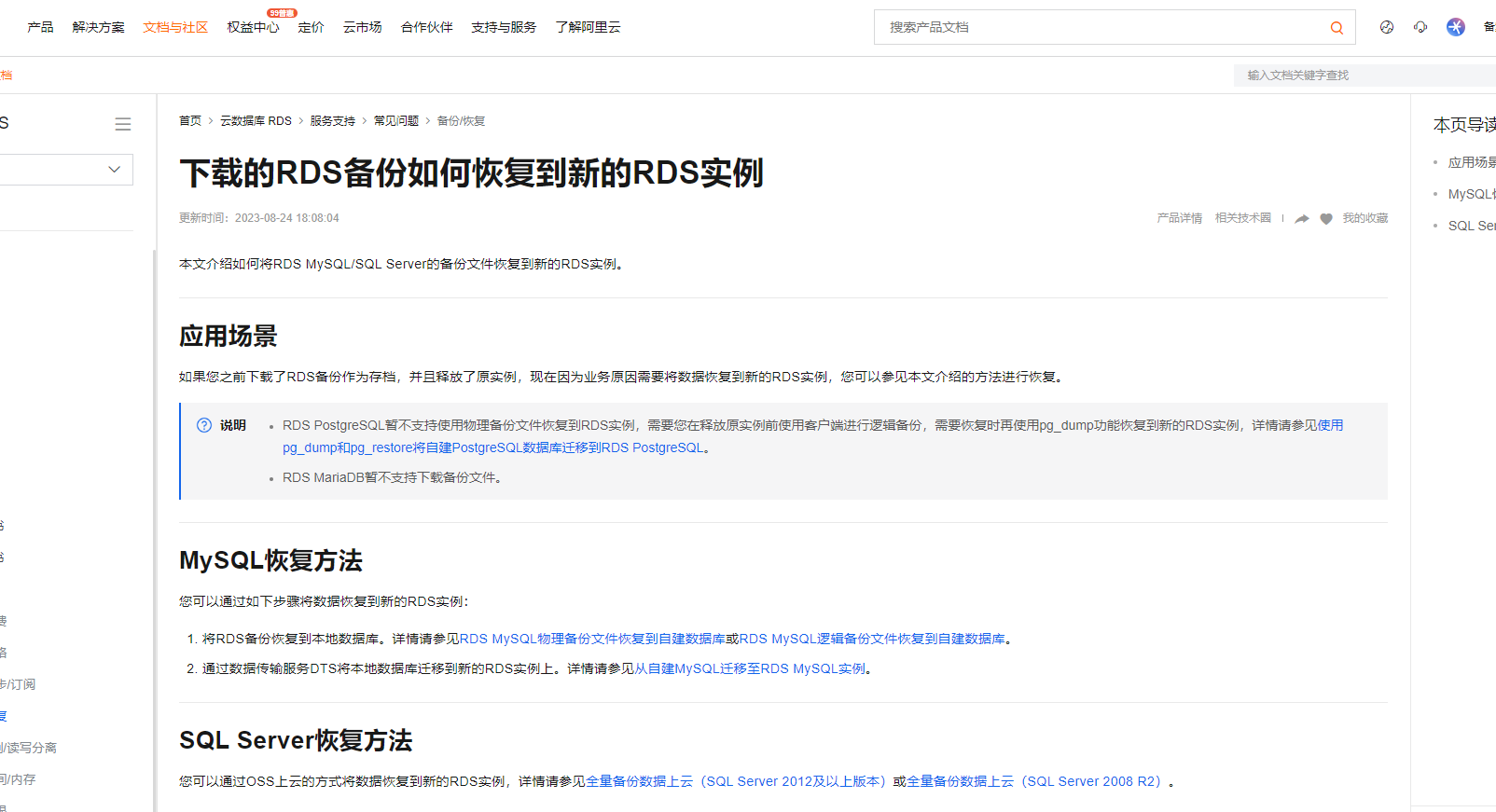Jump to 应用场景 in page guide
This screenshot has width=1496, height=812.
[x=1472, y=162]
